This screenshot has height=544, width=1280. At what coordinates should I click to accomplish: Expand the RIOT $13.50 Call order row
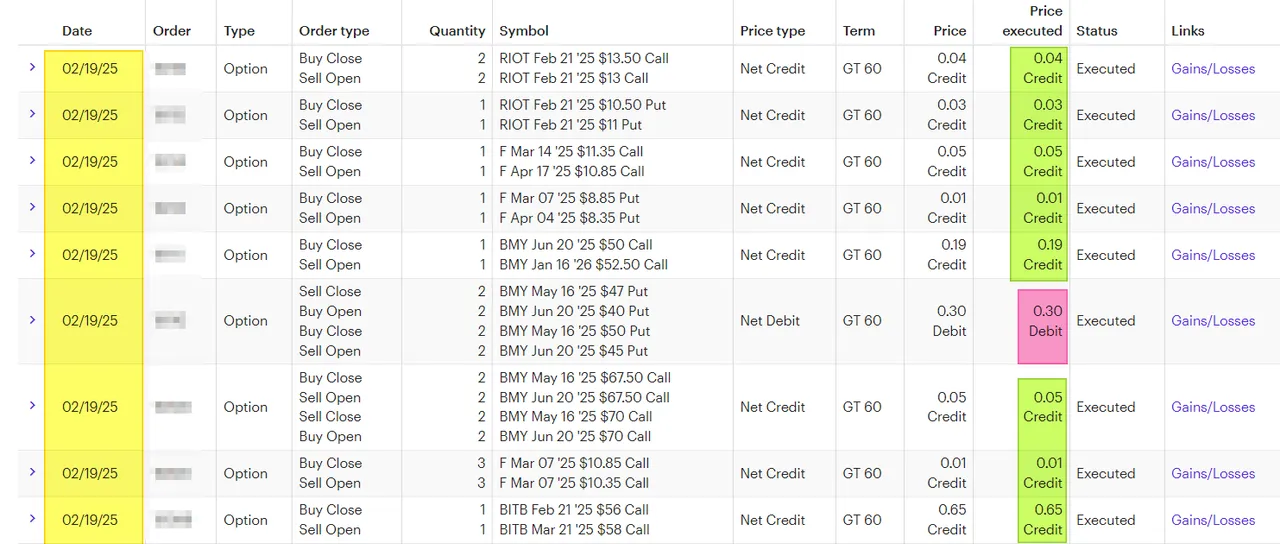tap(32, 67)
